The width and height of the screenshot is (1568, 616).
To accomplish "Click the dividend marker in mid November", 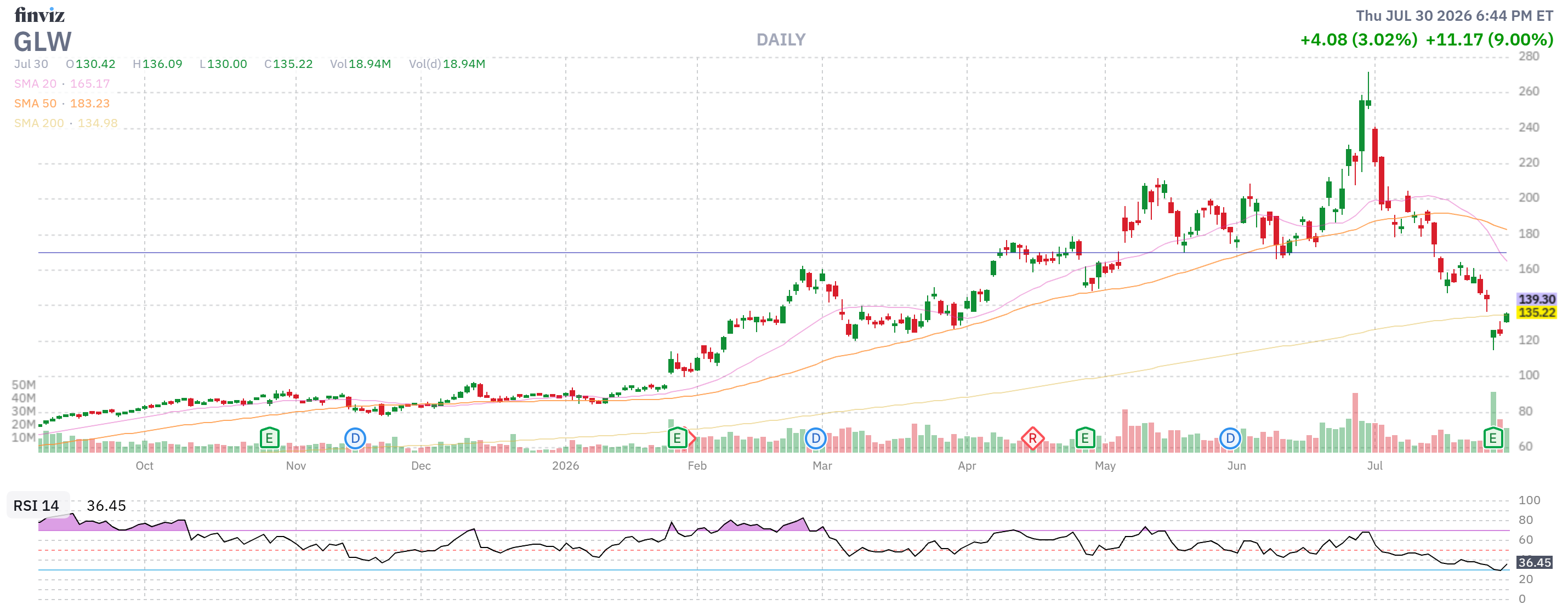I will [355, 438].
